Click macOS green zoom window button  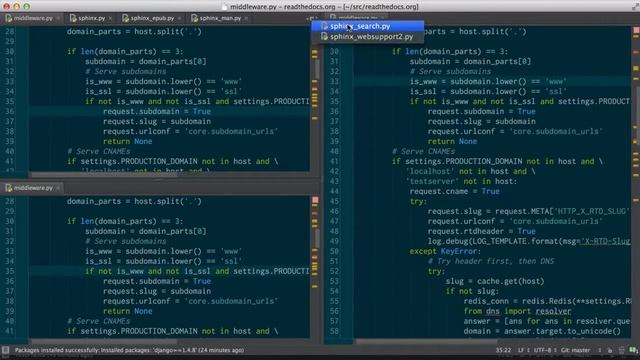point(27,7)
